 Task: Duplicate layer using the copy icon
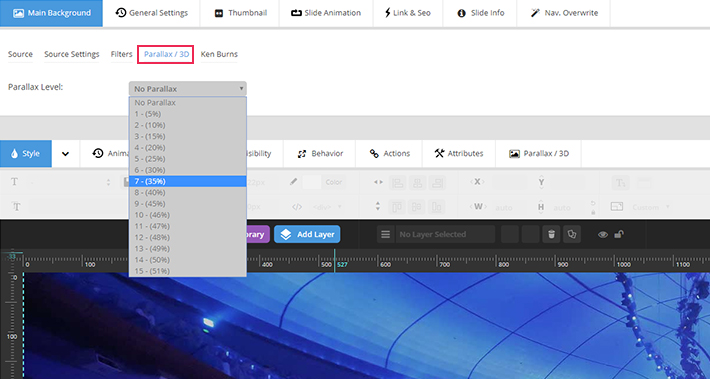[x=572, y=234]
